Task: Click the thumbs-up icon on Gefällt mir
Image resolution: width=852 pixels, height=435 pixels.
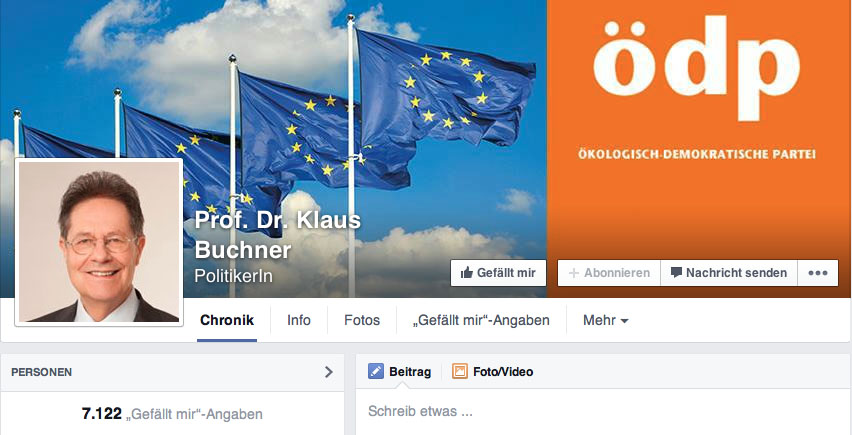Action: (466, 273)
